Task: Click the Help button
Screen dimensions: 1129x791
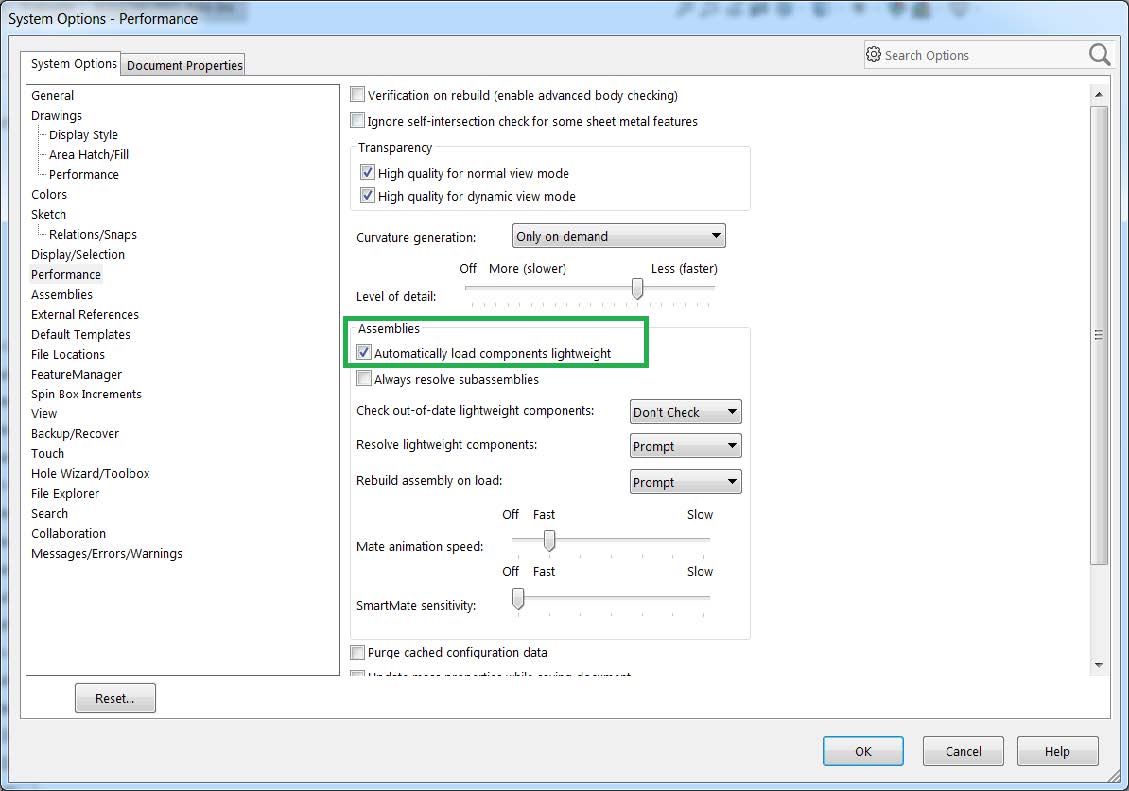Action: pos(1057,751)
